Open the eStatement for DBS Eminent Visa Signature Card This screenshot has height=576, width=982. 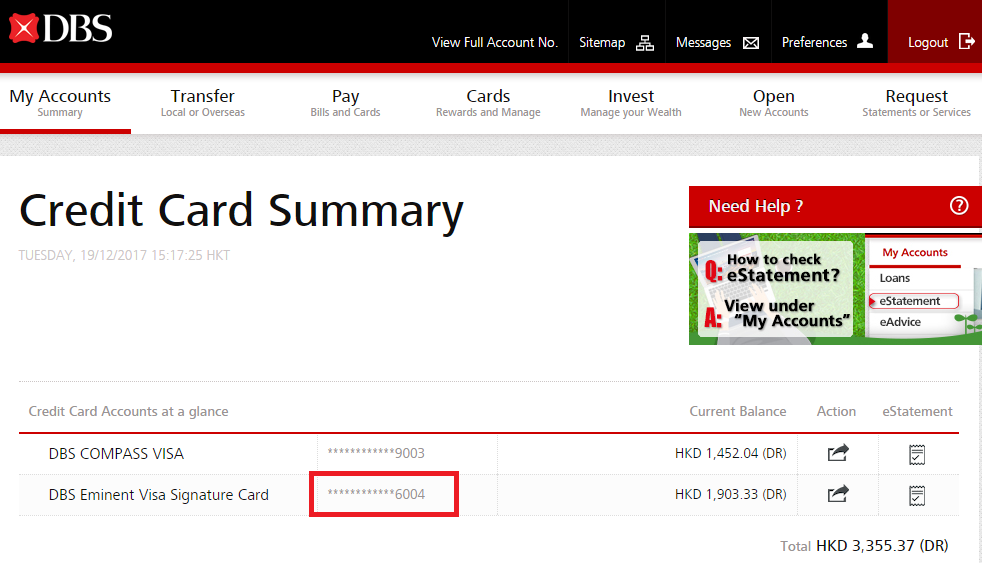pos(916,494)
